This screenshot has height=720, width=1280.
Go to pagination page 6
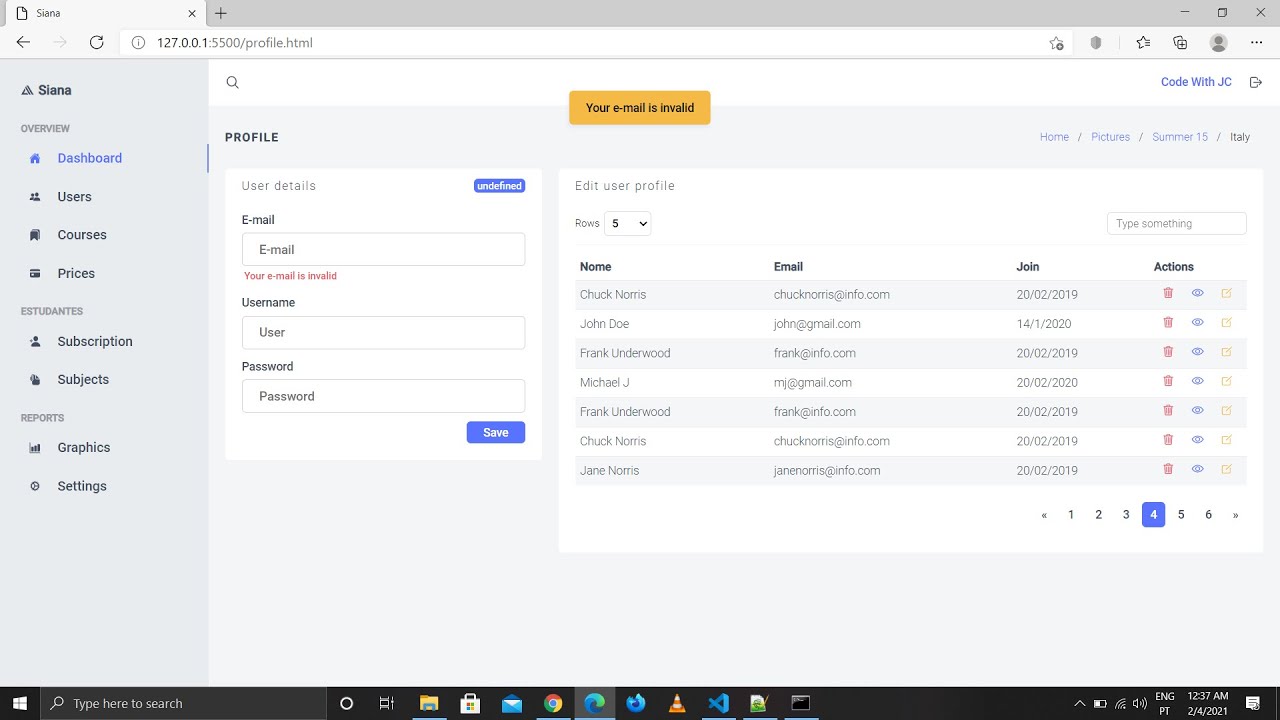point(1208,514)
